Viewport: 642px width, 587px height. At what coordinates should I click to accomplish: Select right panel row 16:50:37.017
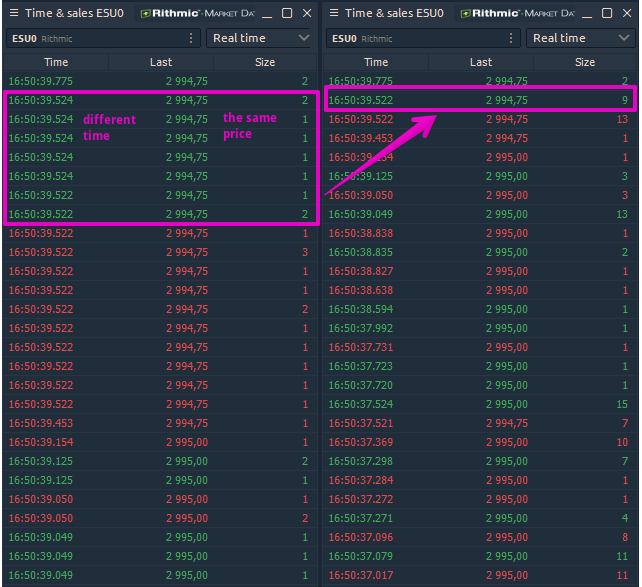(x=481, y=576)
